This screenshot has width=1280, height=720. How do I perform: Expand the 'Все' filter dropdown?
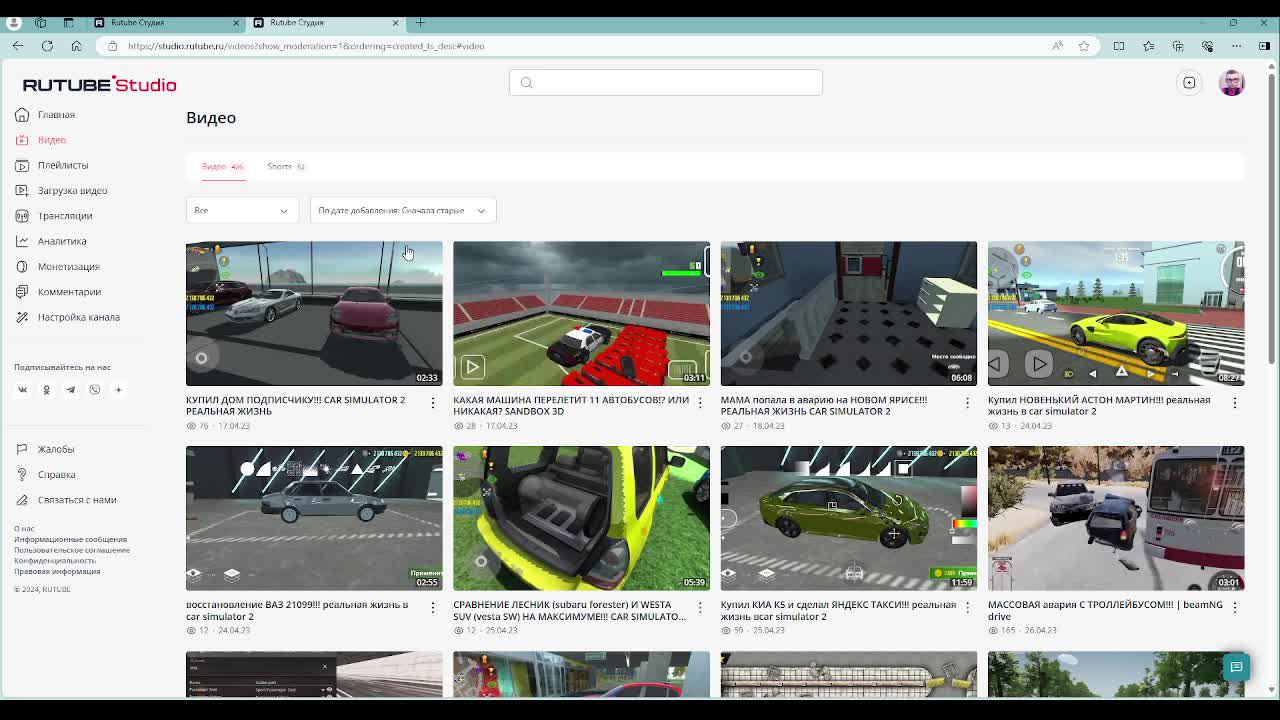click(242, 210)
